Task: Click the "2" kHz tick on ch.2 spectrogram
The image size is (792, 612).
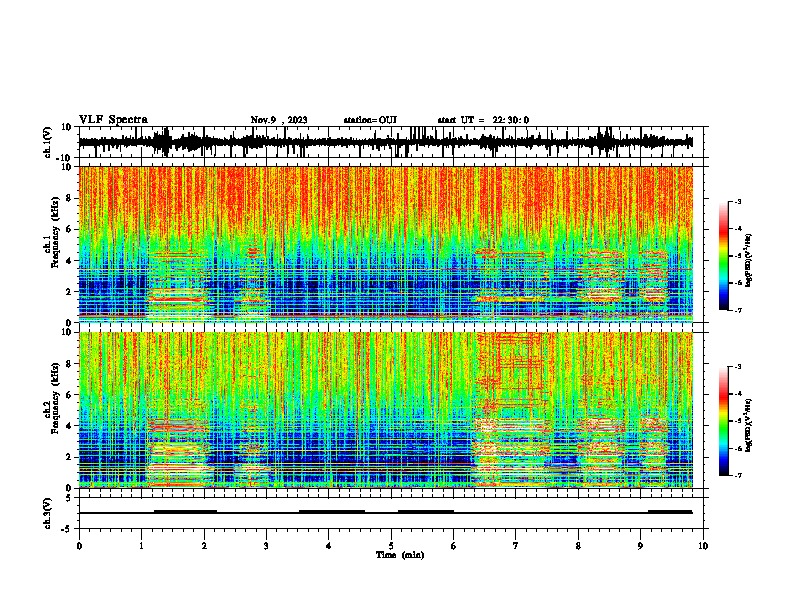Action: tap(69, 457)
